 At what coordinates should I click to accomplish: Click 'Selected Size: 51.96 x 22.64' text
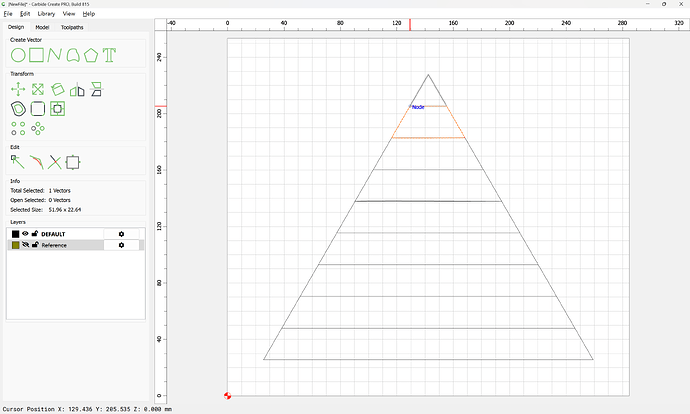(x=46, y=210)
